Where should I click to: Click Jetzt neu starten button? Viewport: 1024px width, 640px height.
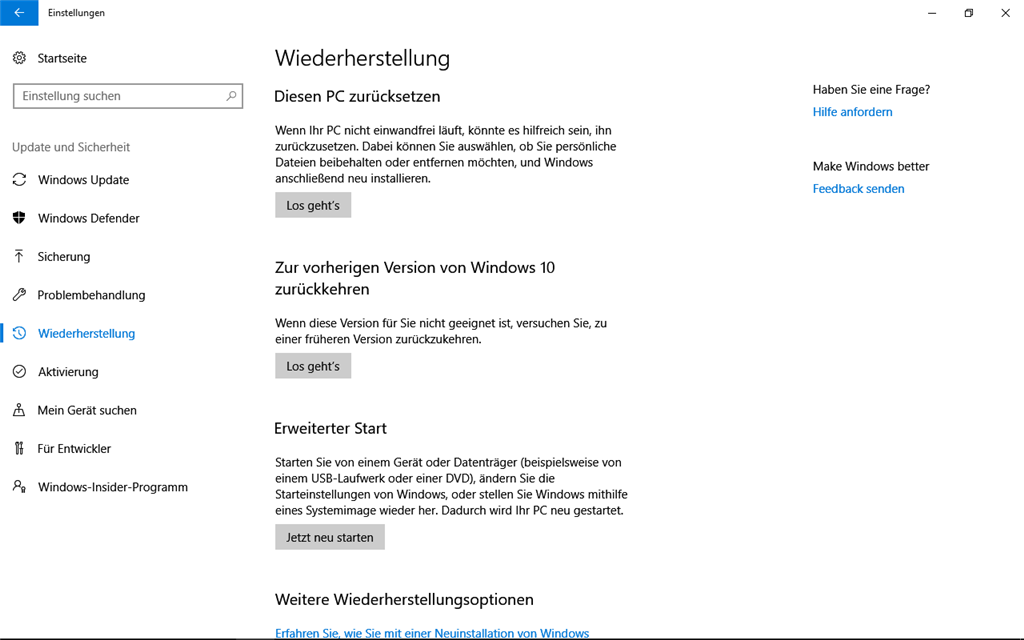point(330,537)
